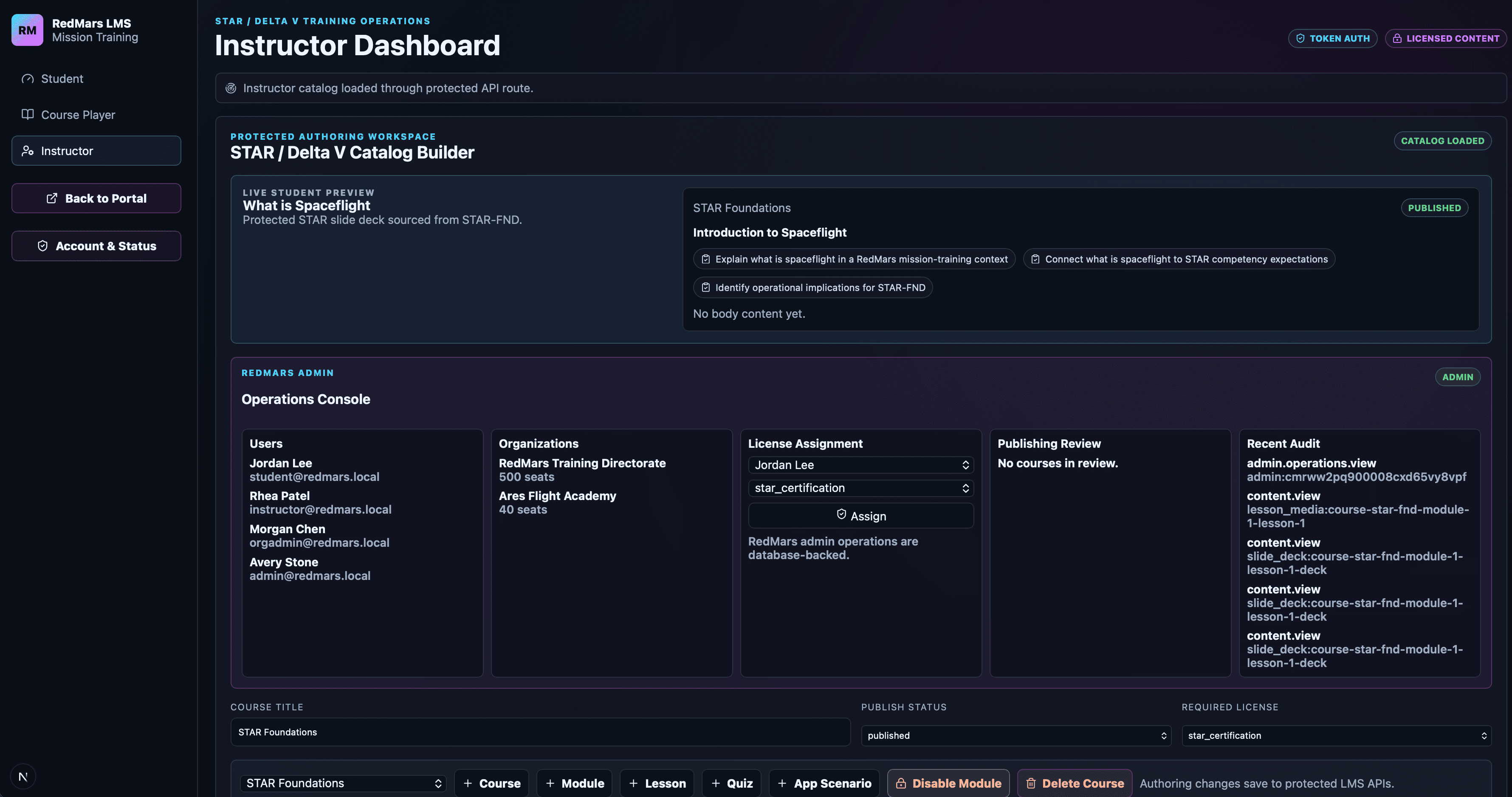Add a new App Scenario
This screenshot has height=797, width=1512.
[x=824, y=783]
